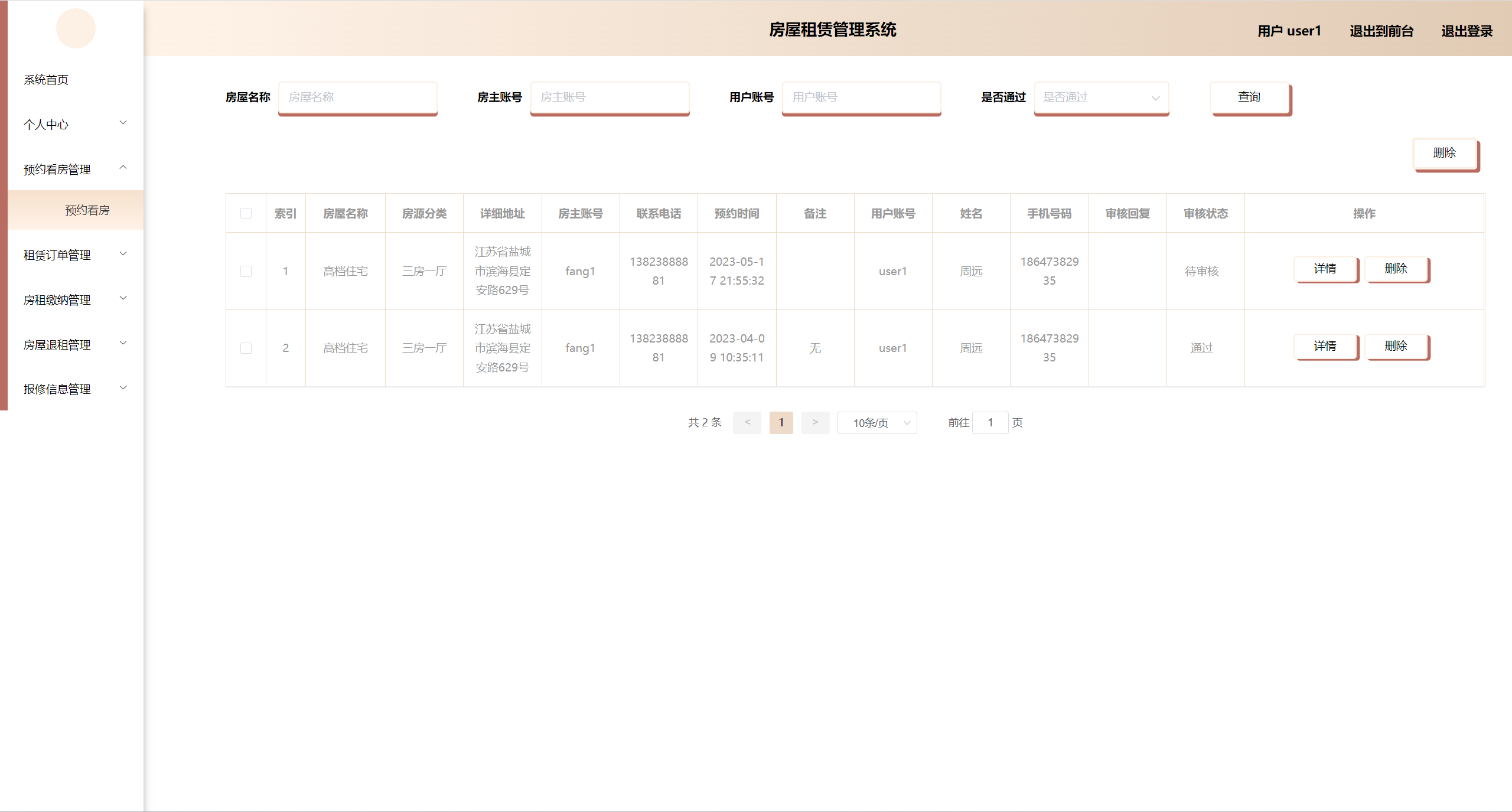The width and height of the screenshot is (1512, 812).
Task: Focus the 房屋名称 search input field
Action: (x=357, y=97)
